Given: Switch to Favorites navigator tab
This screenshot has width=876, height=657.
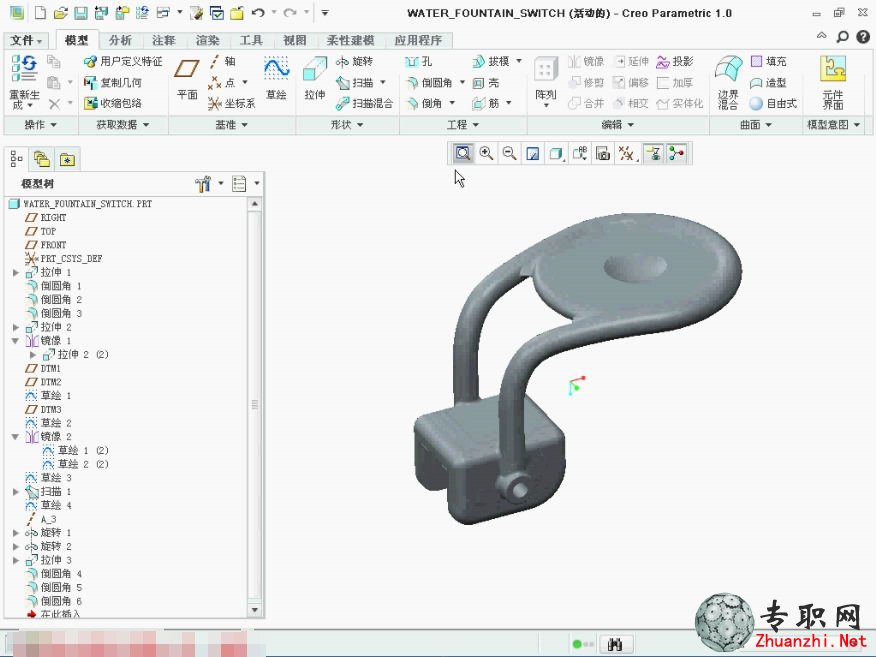Looking at the screenshot, I should [x=67, y=160].
